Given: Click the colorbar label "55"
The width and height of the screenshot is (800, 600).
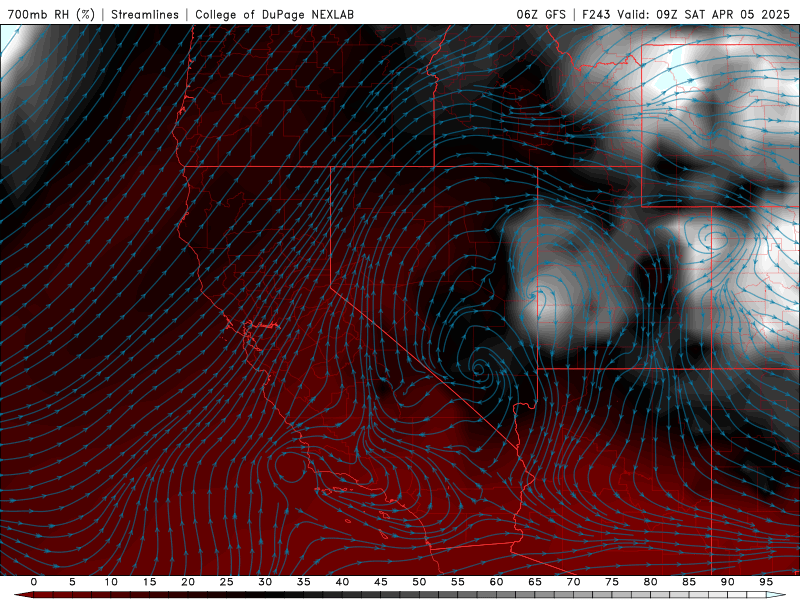Looking at the screenshot, I should (458, 582).
